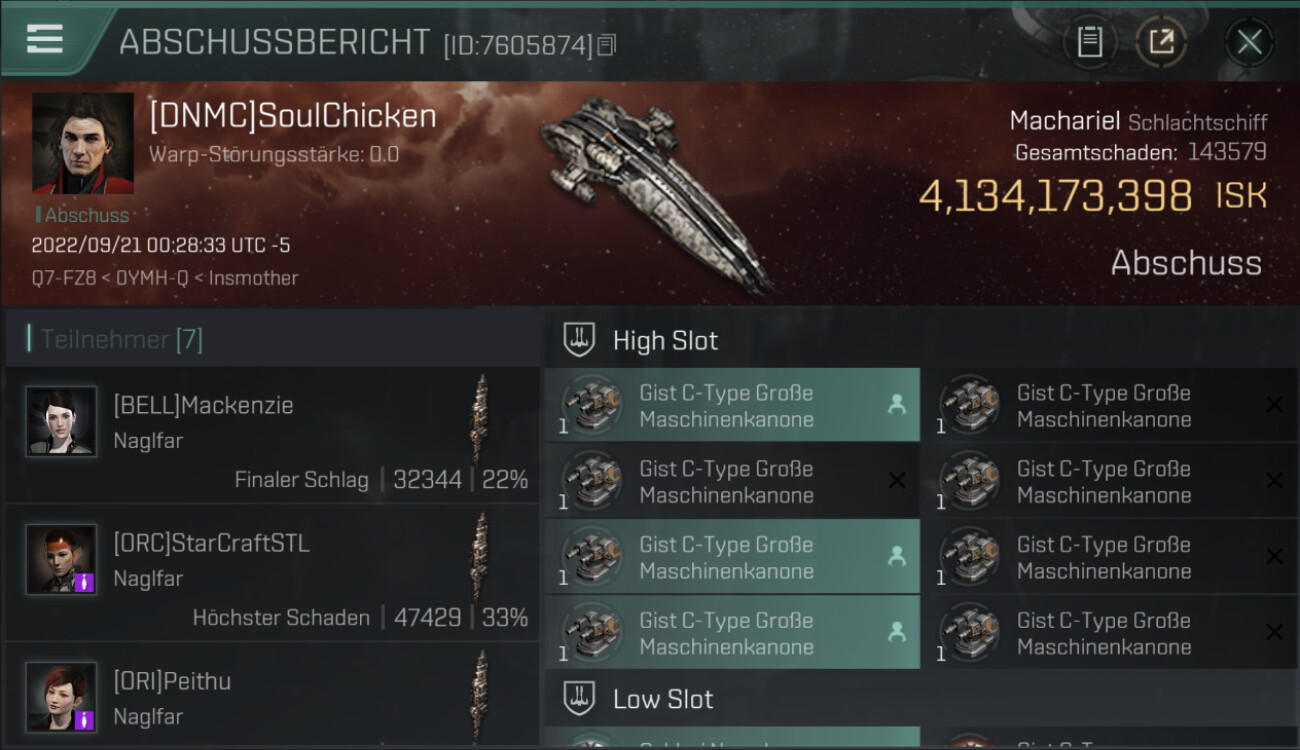The width and height of the screenshot is (1300, 750).
Task: Open the clipboard notes icon
Action: [x=1090, y=42]
